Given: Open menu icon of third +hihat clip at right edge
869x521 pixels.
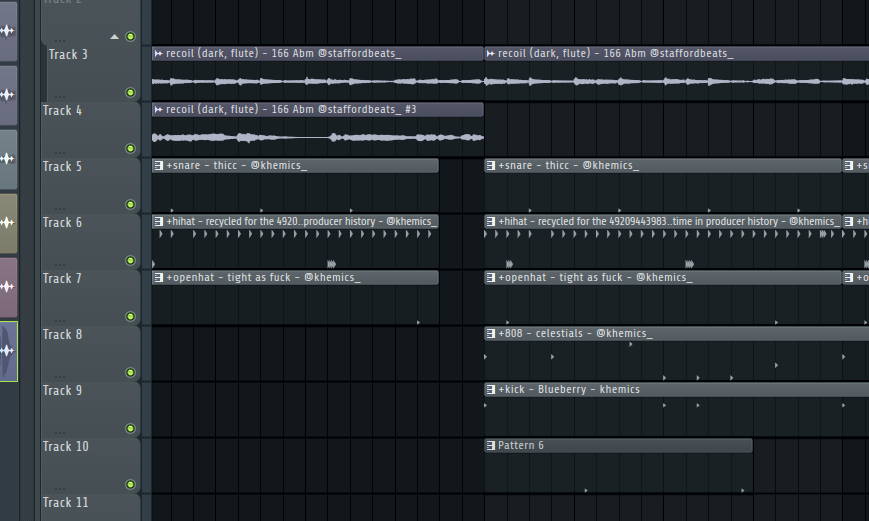Looking at the screenshot, I should (848, 221).
